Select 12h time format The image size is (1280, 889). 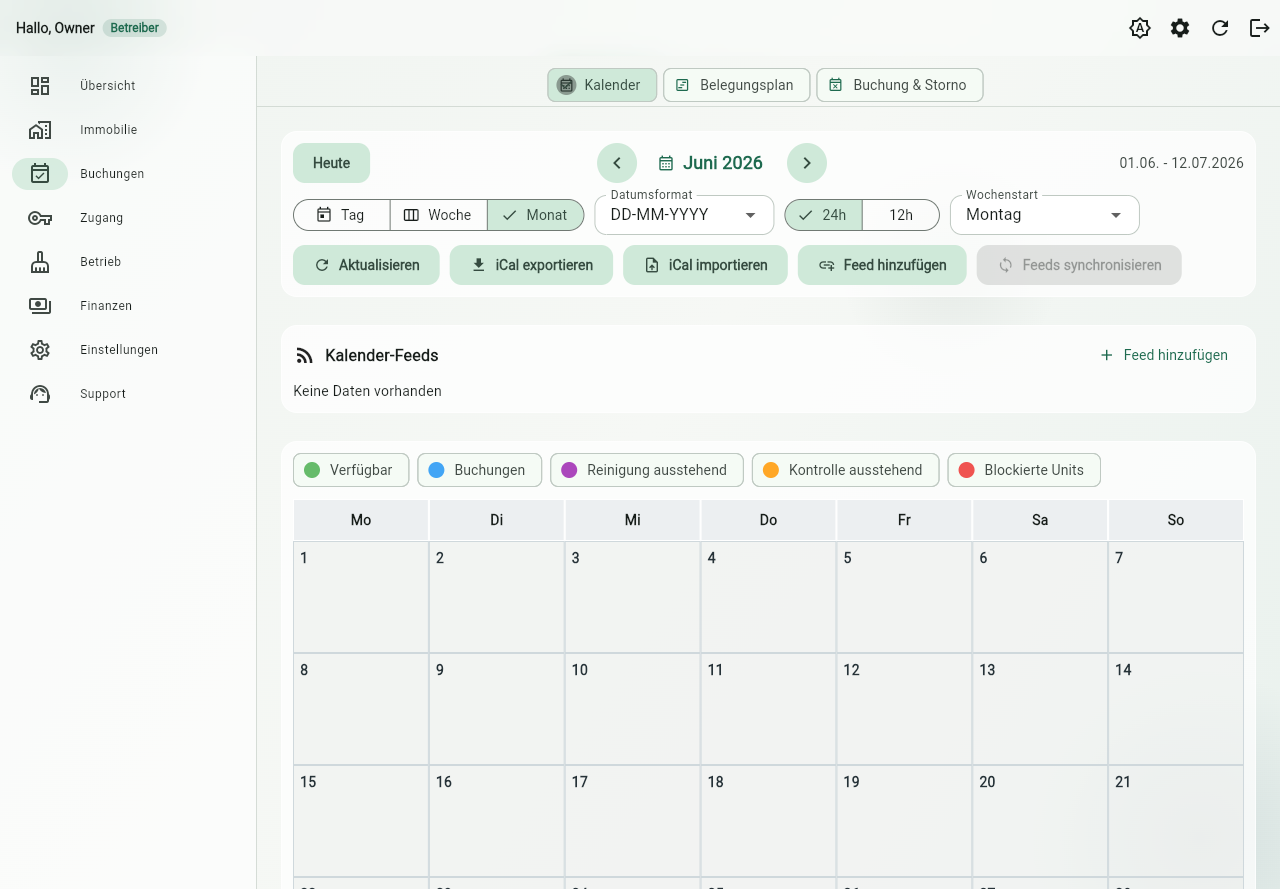tap(901, 215)
